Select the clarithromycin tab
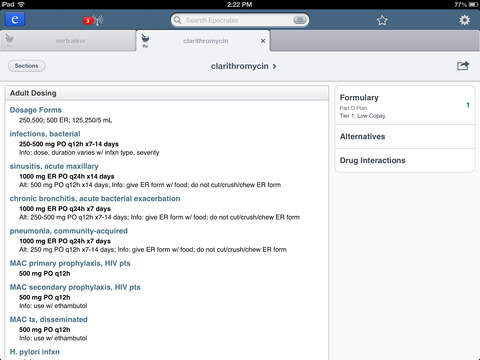 (x=203, y=41)
